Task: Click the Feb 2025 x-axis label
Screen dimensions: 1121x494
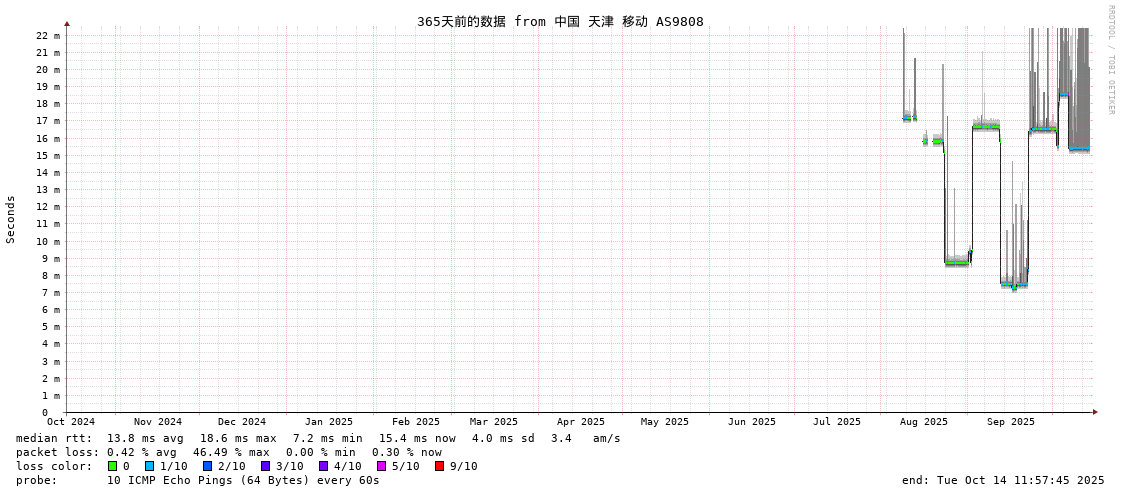Action: coord(416,422)
